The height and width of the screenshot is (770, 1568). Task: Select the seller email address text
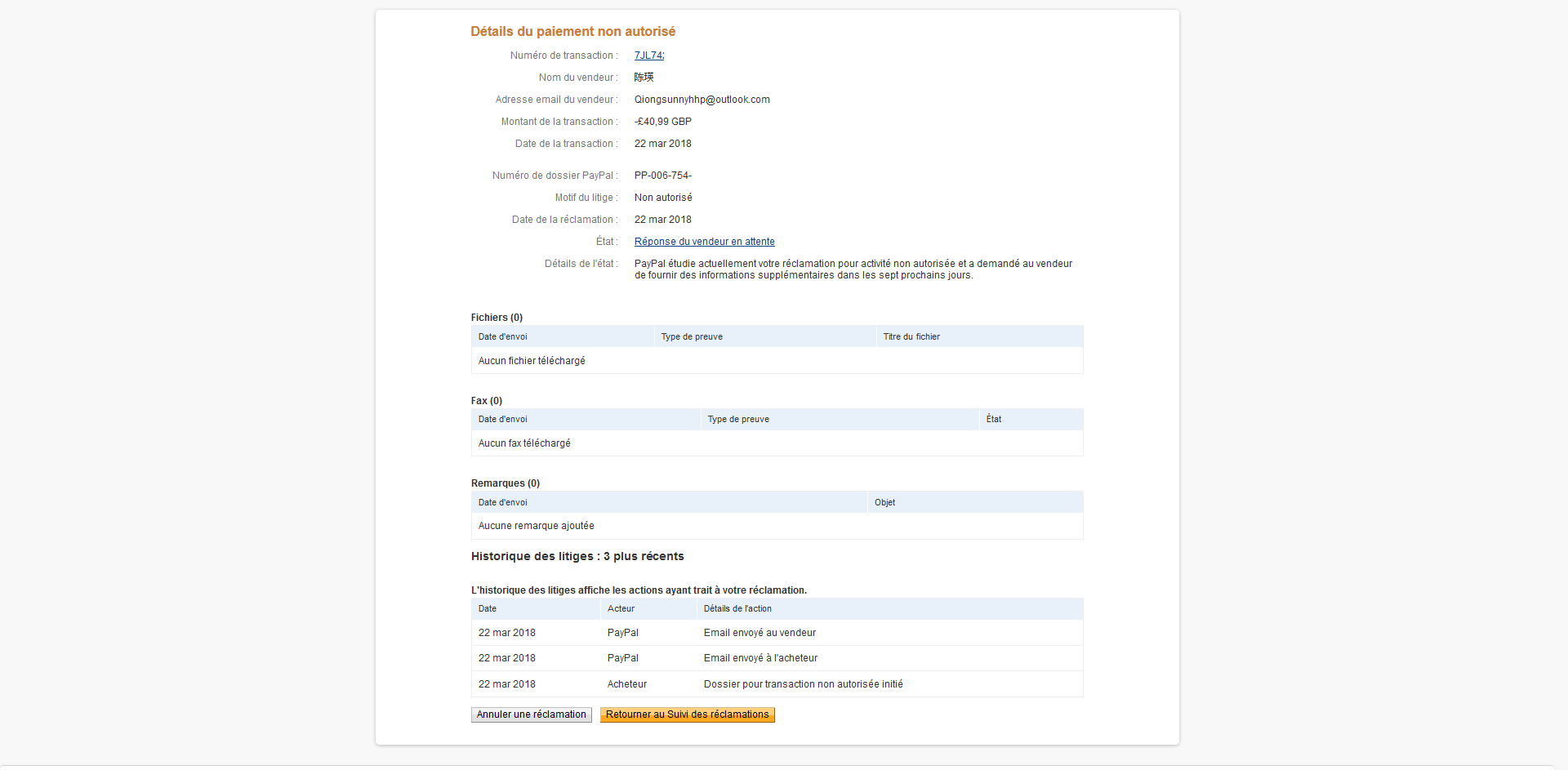[x=702, y=100]
